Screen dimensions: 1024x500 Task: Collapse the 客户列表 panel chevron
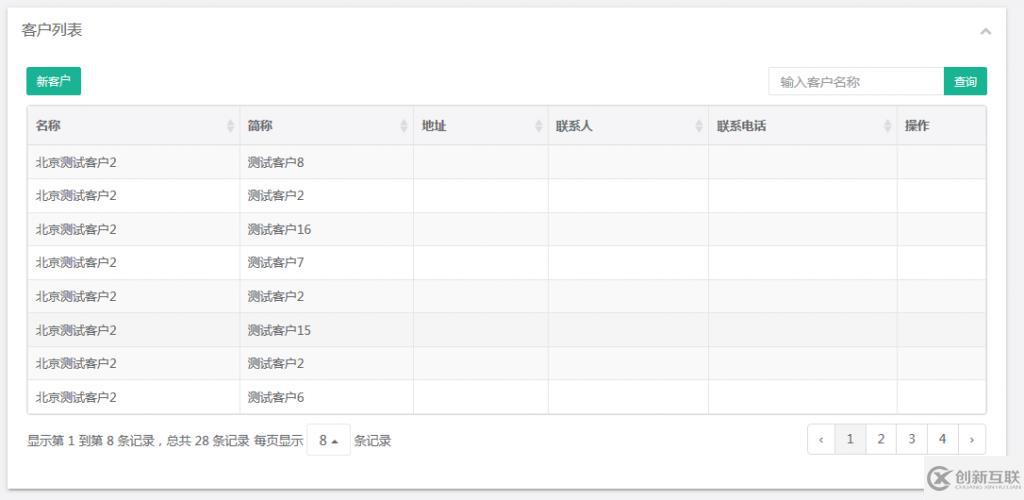(985, 31)
